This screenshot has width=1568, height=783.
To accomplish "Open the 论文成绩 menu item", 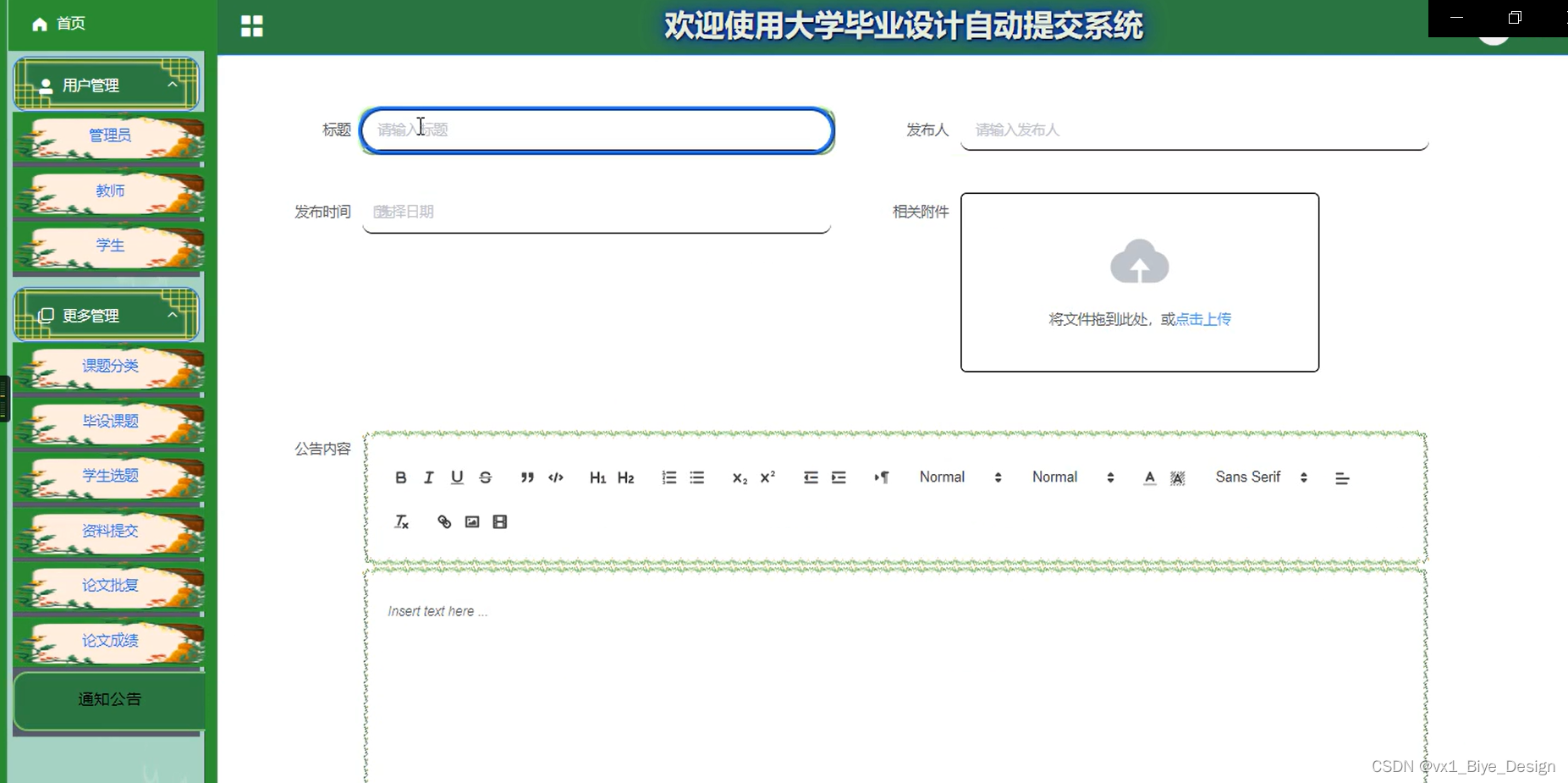I will click(x=109, y=641).
